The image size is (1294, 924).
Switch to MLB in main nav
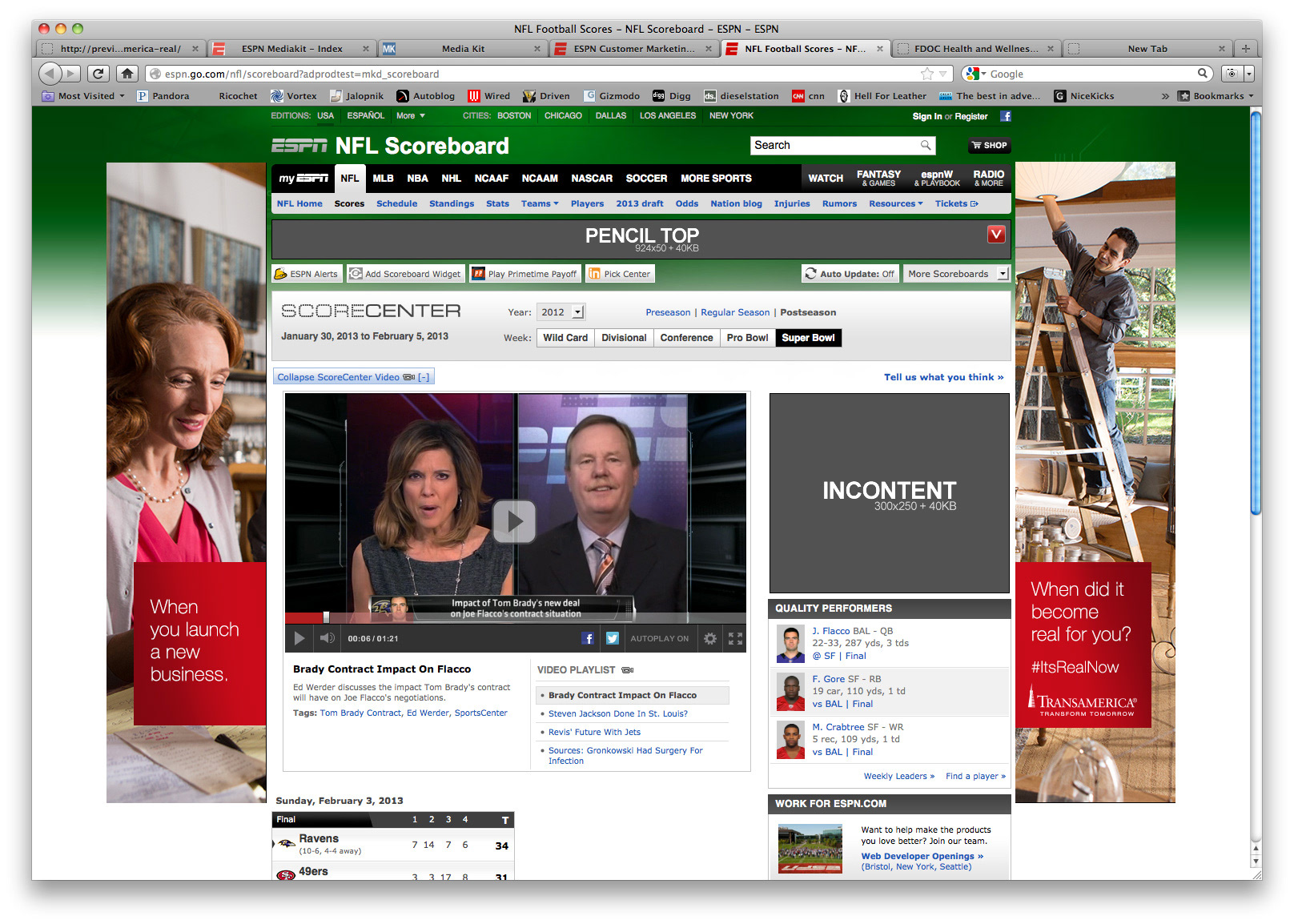(383, 179)
